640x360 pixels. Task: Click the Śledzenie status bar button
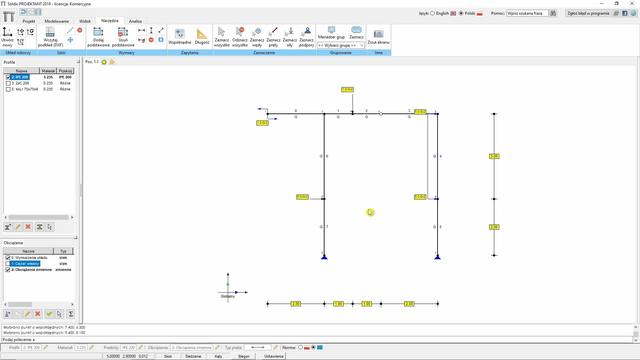click(x=193, y=356)
